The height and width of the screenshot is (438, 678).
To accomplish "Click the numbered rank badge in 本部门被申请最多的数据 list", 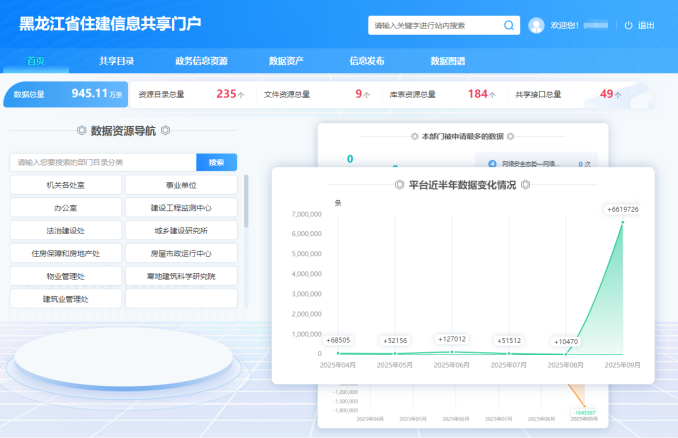I will tap(492, 163).
